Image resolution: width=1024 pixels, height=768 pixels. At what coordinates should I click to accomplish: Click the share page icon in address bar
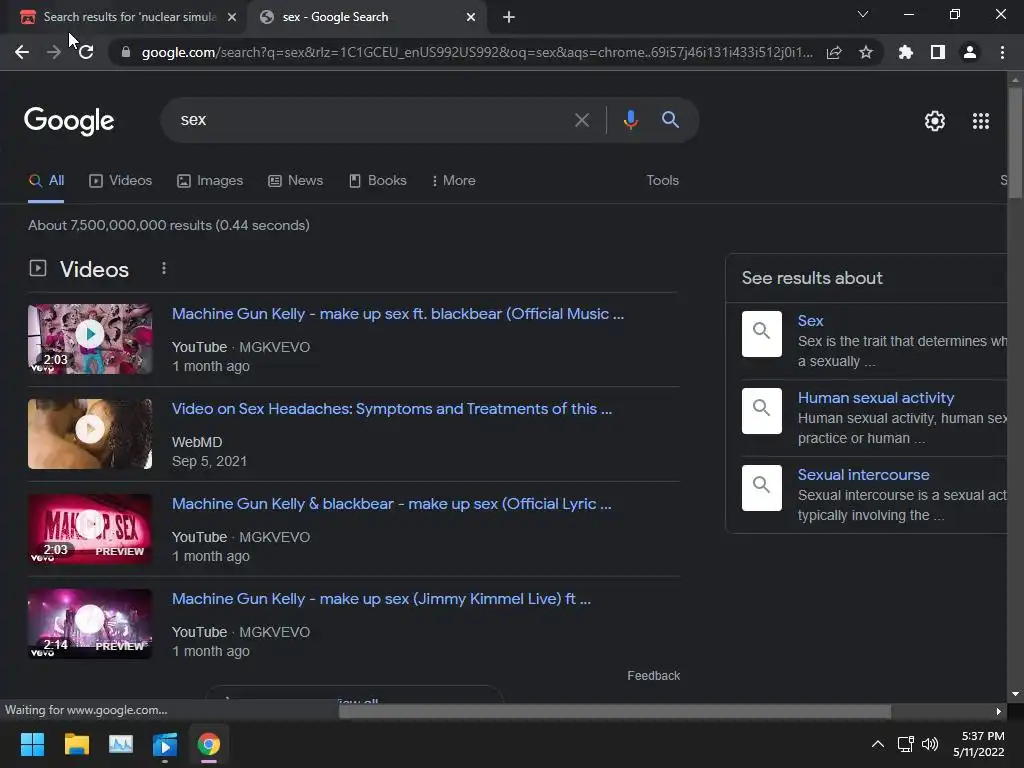[x=834, y=52]
